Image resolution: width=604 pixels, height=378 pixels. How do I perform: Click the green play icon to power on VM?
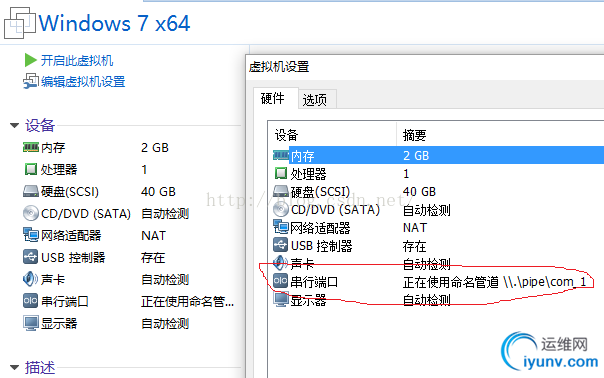coord(30,60)
